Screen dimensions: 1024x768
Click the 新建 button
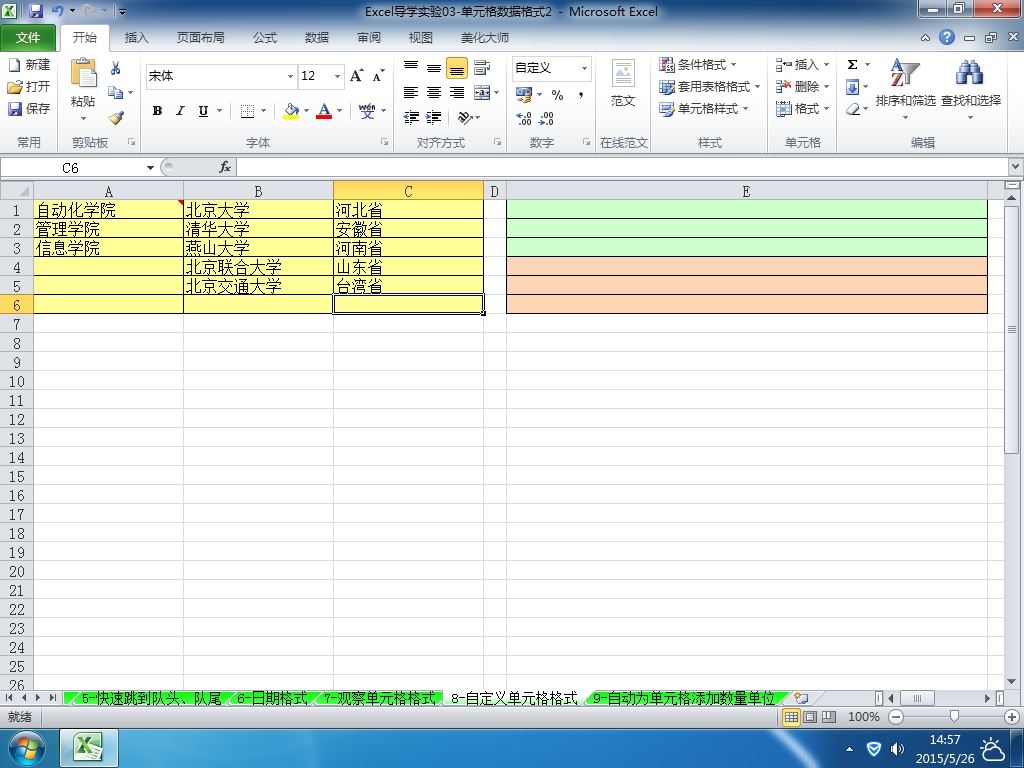click(29, 65)
